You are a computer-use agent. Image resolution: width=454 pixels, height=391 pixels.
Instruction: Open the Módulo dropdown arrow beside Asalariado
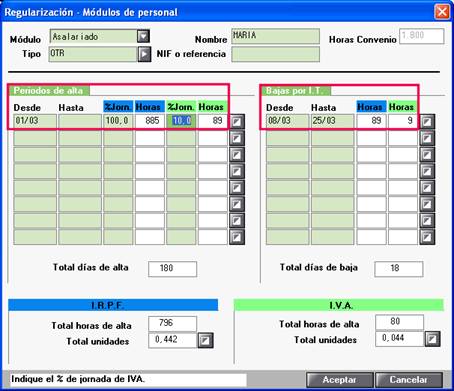point(143,36)
